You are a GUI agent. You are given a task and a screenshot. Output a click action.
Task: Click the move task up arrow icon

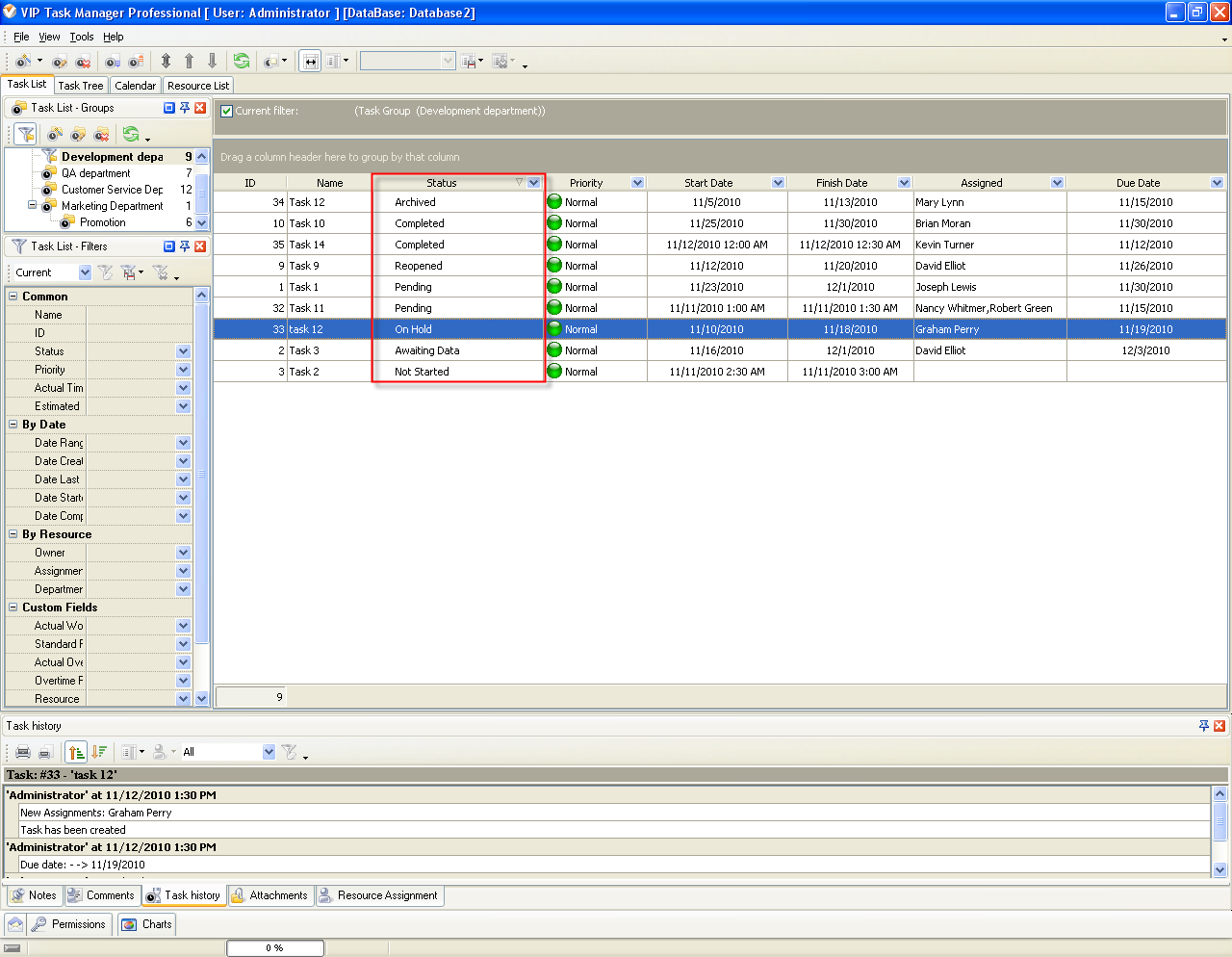(x=189, y=61)
